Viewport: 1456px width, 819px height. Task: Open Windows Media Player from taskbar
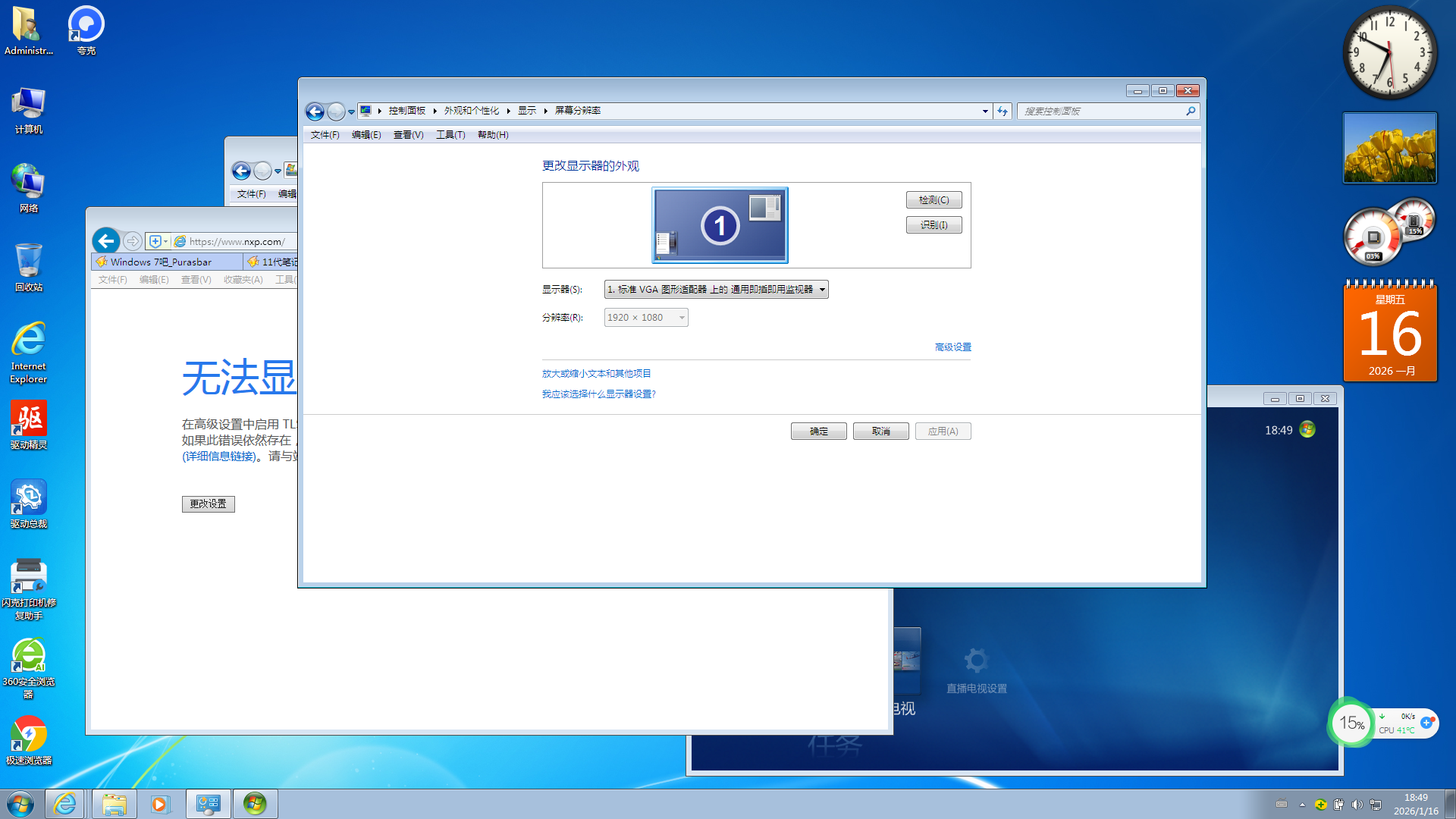[160, 804]
